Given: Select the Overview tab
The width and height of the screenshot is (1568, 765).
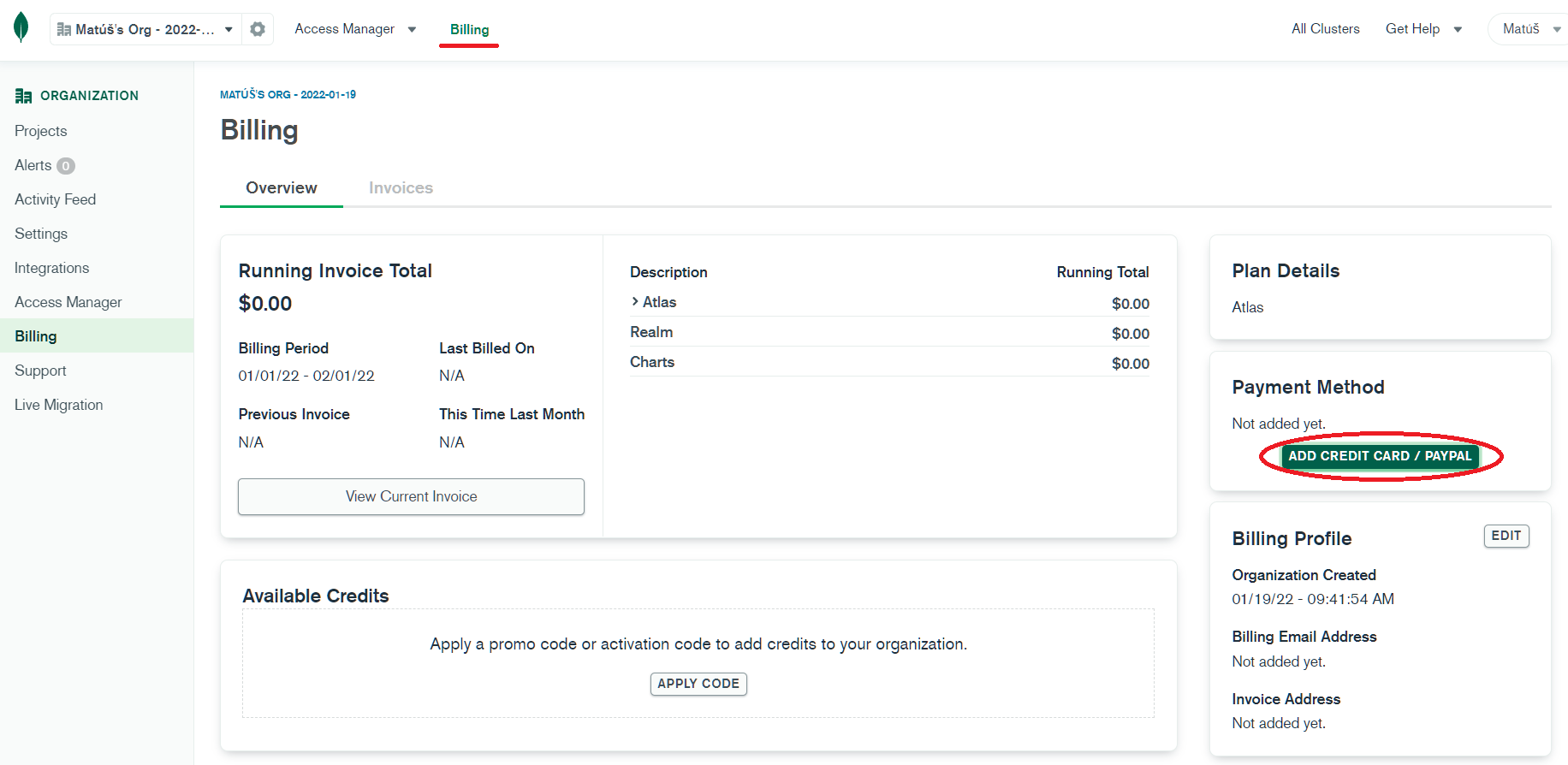Looking at the screenshot, I should click(x=282, y=188).
